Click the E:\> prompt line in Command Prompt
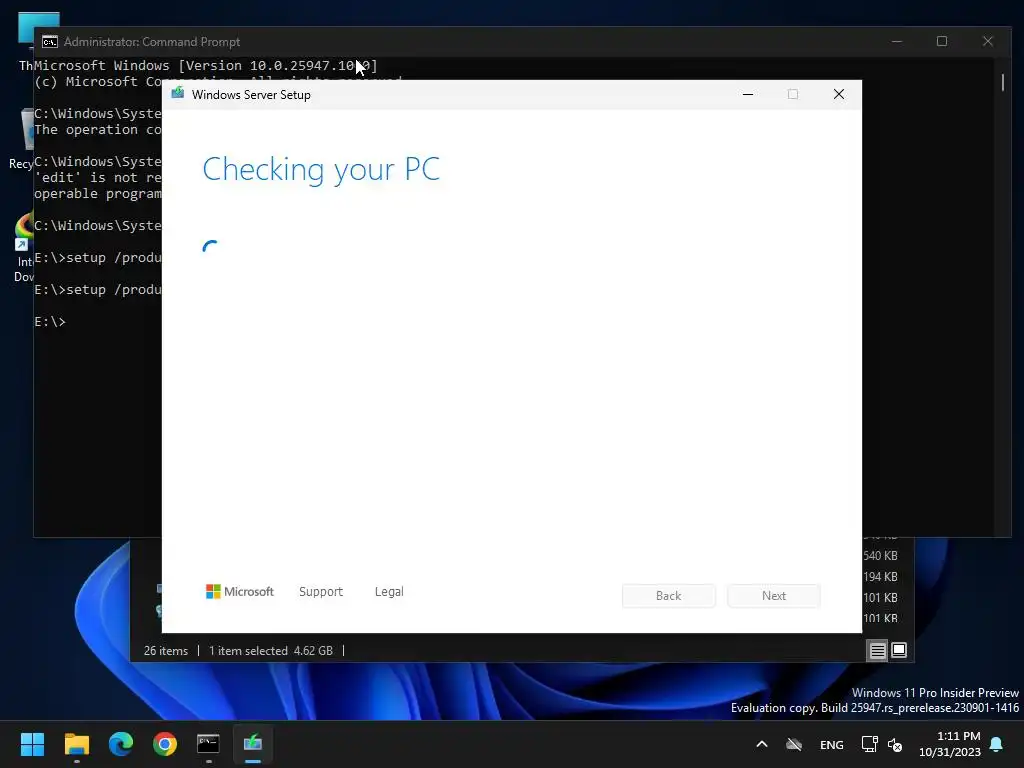 pyautogui.click(x=50, y=321)
